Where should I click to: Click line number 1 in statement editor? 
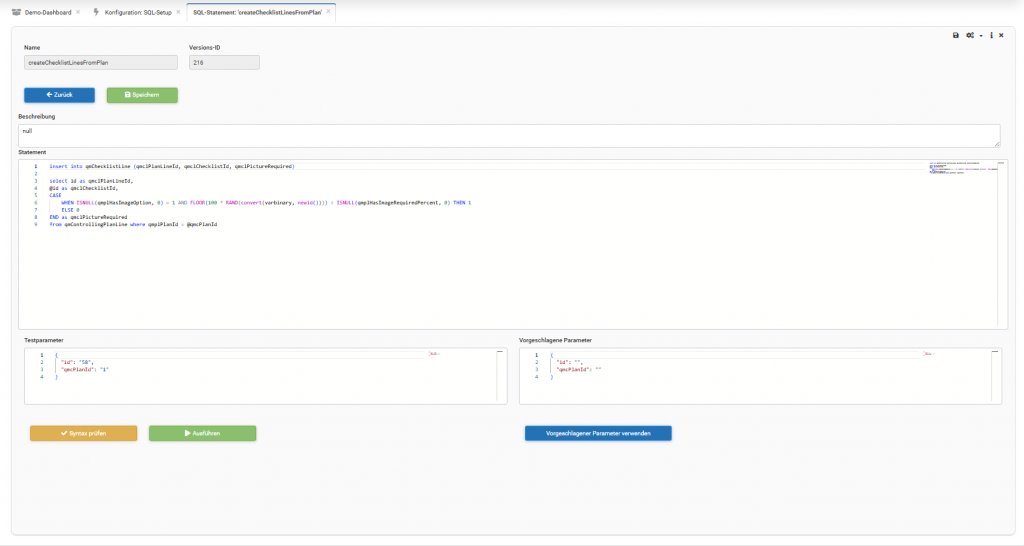pos(36,167)
